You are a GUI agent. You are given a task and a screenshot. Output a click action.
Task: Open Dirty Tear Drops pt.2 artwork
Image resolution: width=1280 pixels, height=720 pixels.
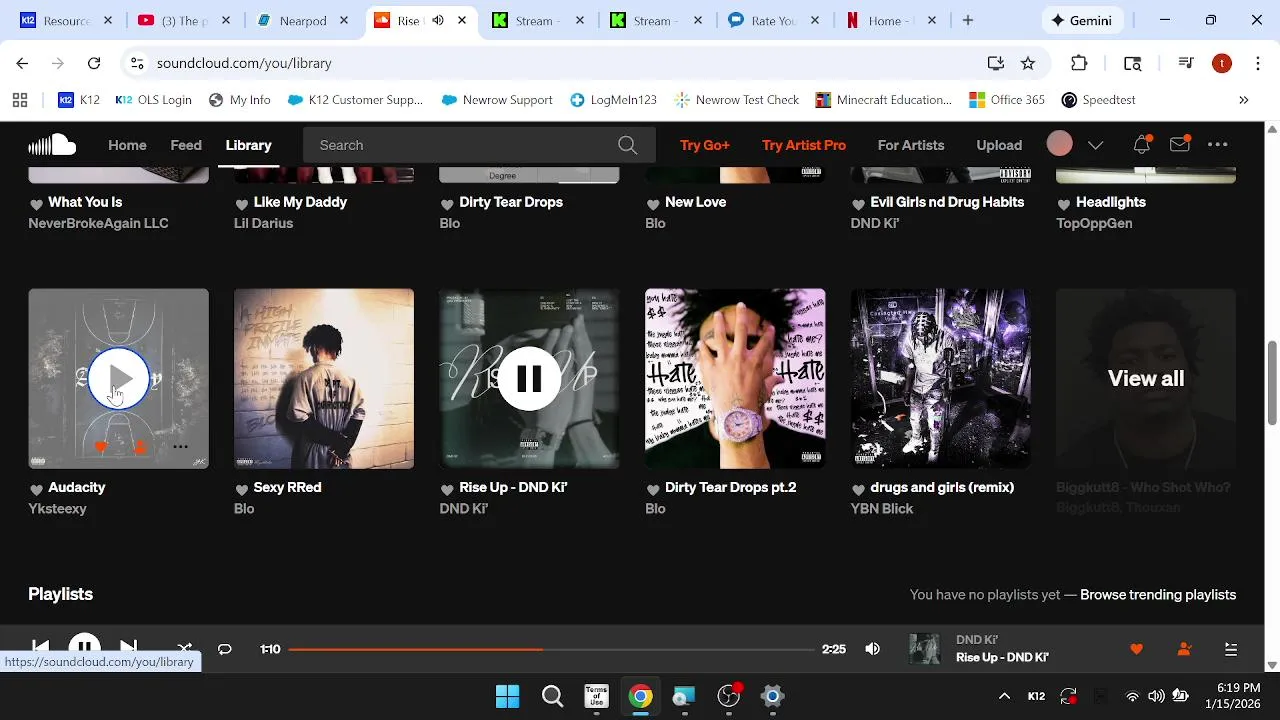point(735,378)
